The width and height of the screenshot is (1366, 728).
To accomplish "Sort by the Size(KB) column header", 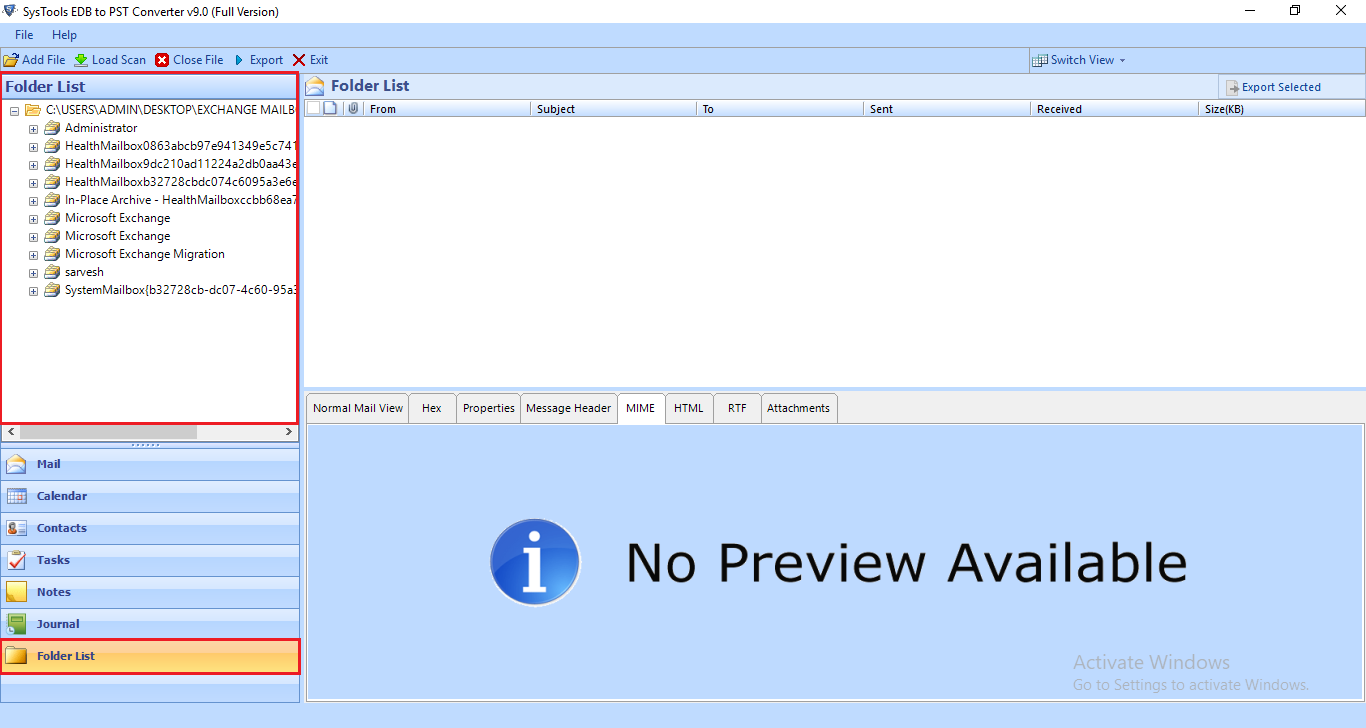I will click(1282, 109).
